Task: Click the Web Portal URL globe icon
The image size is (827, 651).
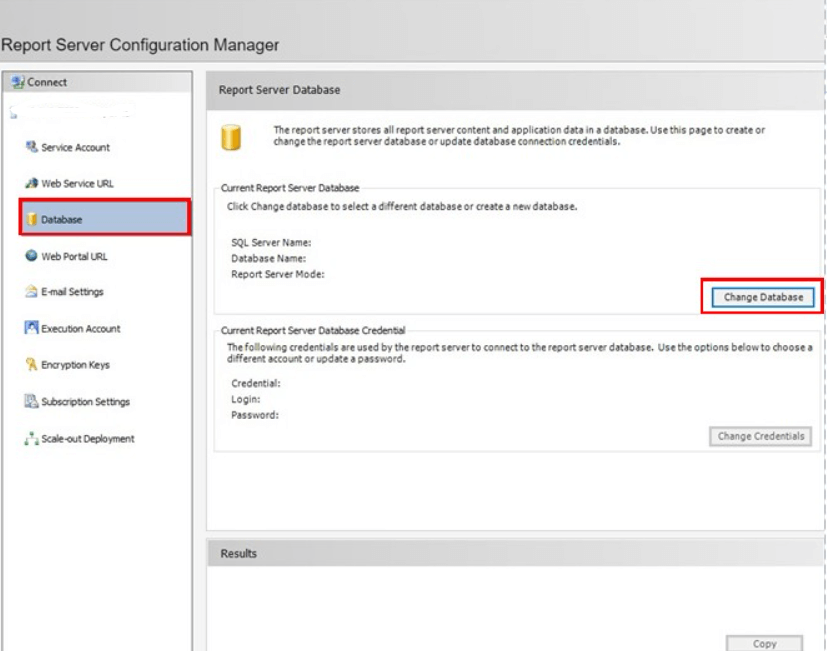Action: [x=31, y=256]
